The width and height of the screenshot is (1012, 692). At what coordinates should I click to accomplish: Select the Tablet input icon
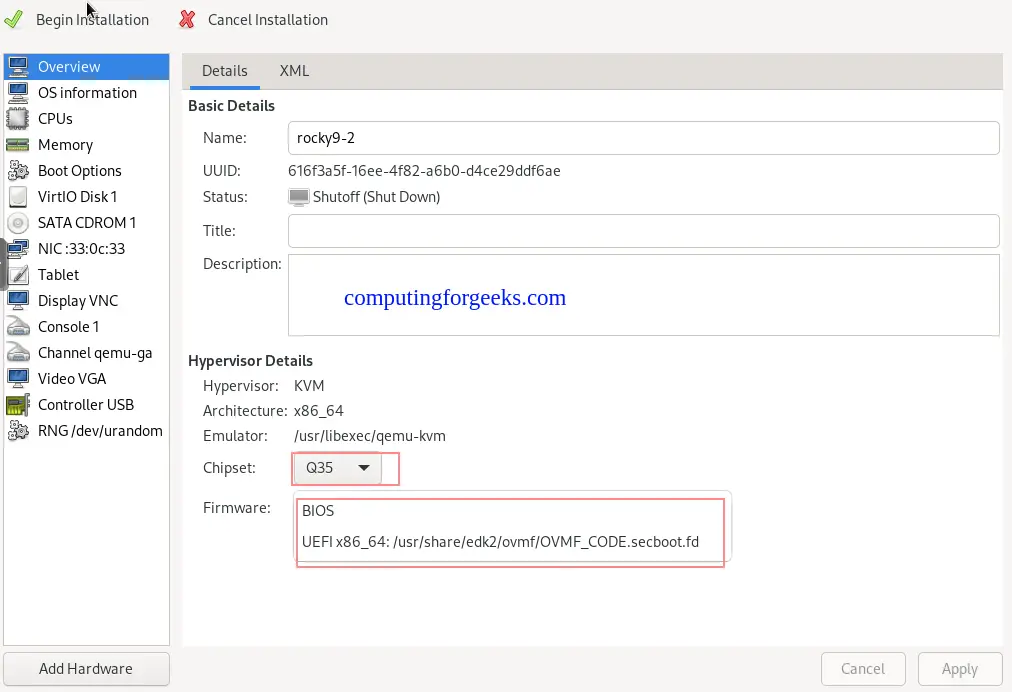pos(18,274)
